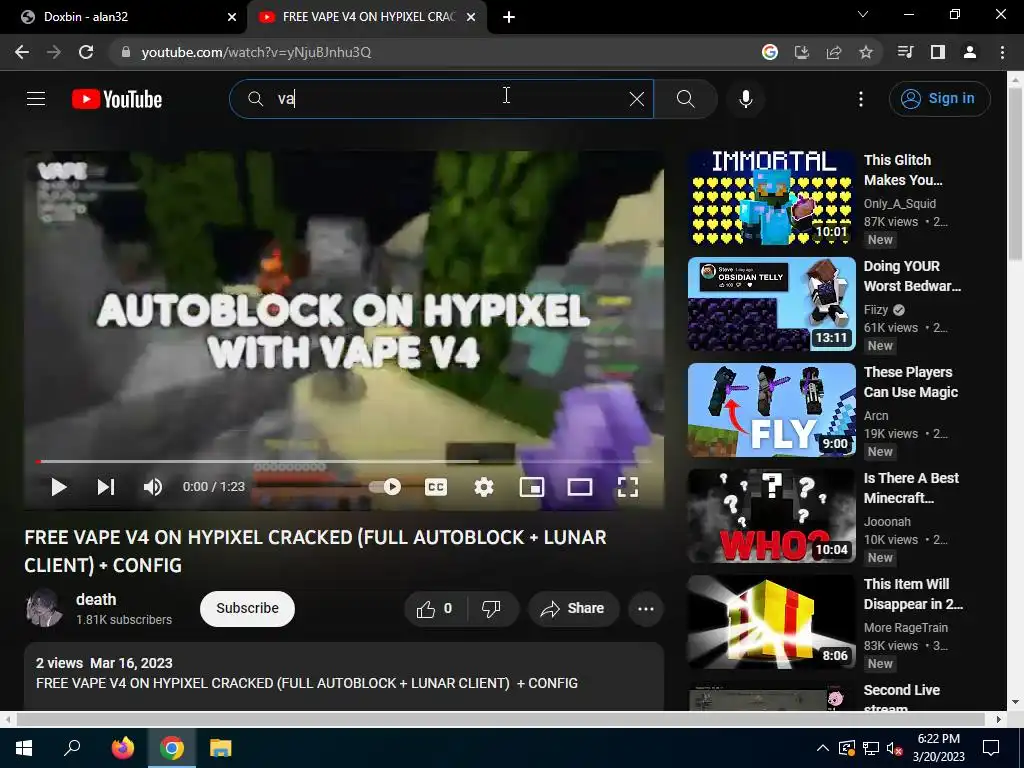Image resolution: width=1024 pixels, height=768 pixels.
Task: Show hidden system tray icons
Action: point(823,748)
